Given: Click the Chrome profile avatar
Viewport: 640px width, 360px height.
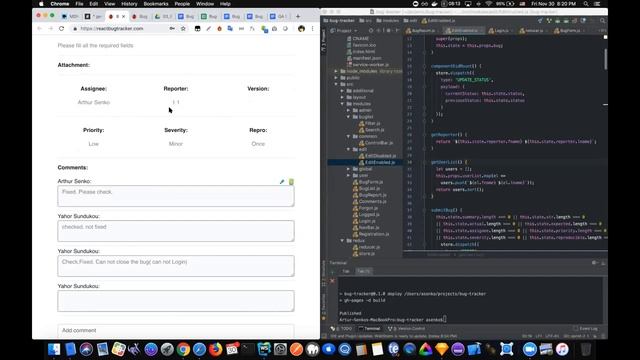Looking at the screenshot, I should pyautogui.click(x=301, y=29).
